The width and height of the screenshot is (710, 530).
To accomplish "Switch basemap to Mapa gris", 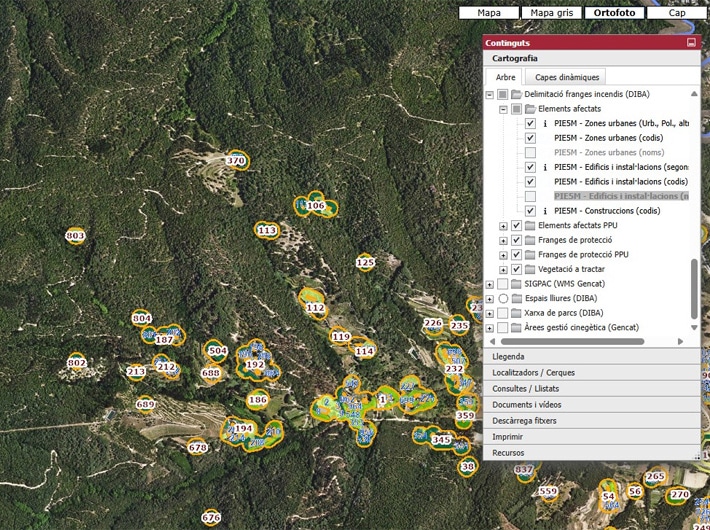I will (x=551, y=13).
